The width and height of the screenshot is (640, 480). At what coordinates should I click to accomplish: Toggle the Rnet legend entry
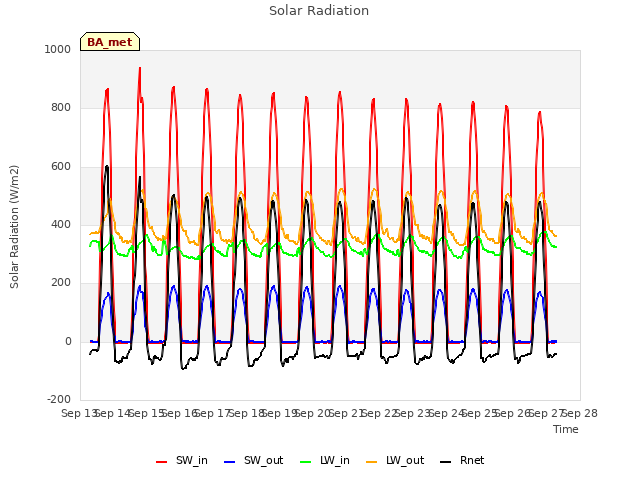(x=462, y=461)
